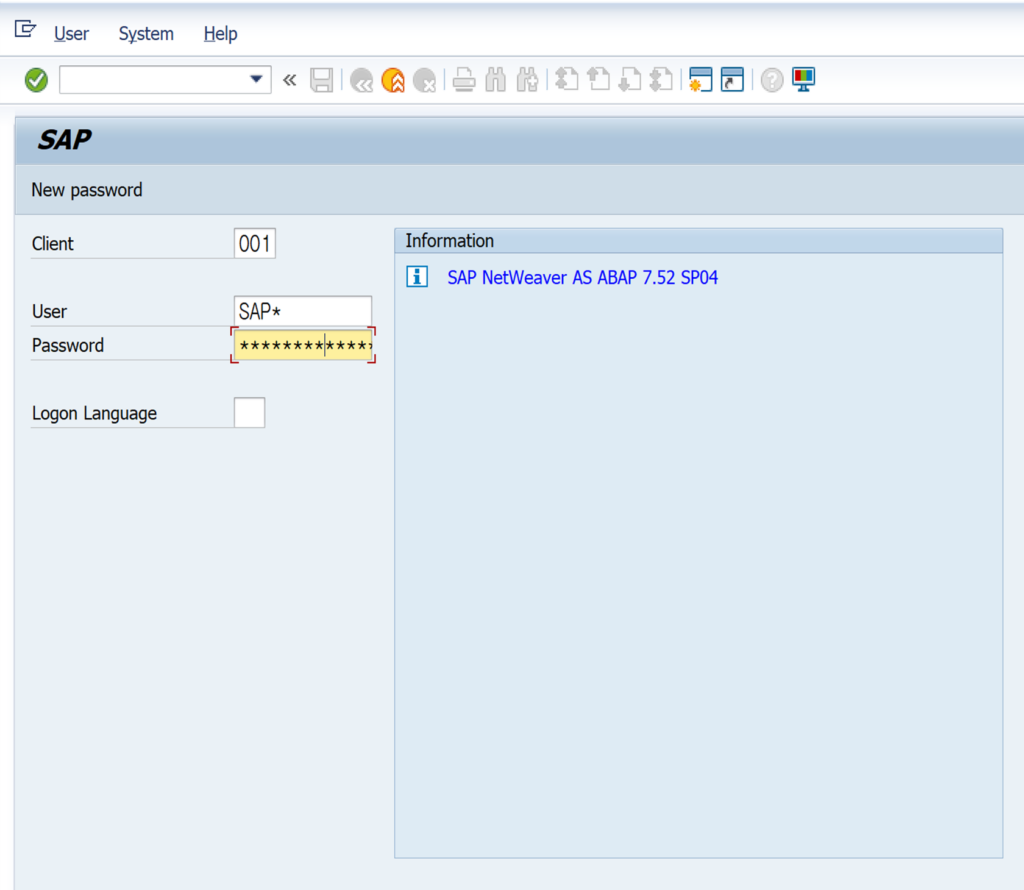
Task: Open Customize Local Layout monitor icon
Action: (803, 80)
